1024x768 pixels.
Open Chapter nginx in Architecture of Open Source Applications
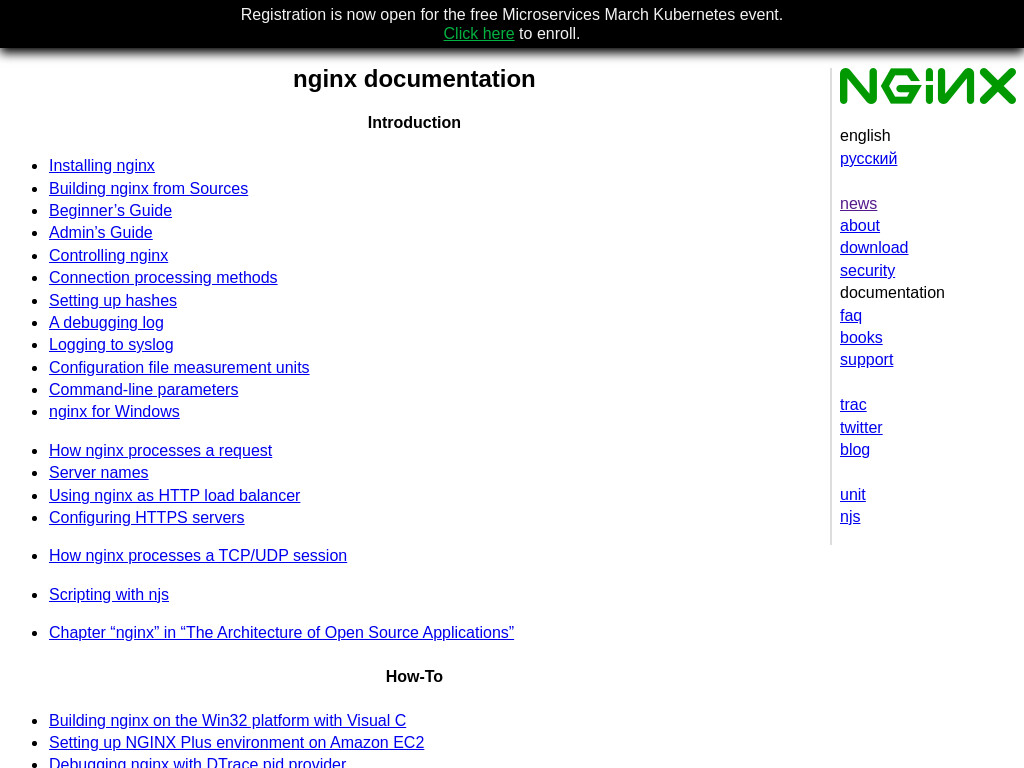[x=281, y=633]
